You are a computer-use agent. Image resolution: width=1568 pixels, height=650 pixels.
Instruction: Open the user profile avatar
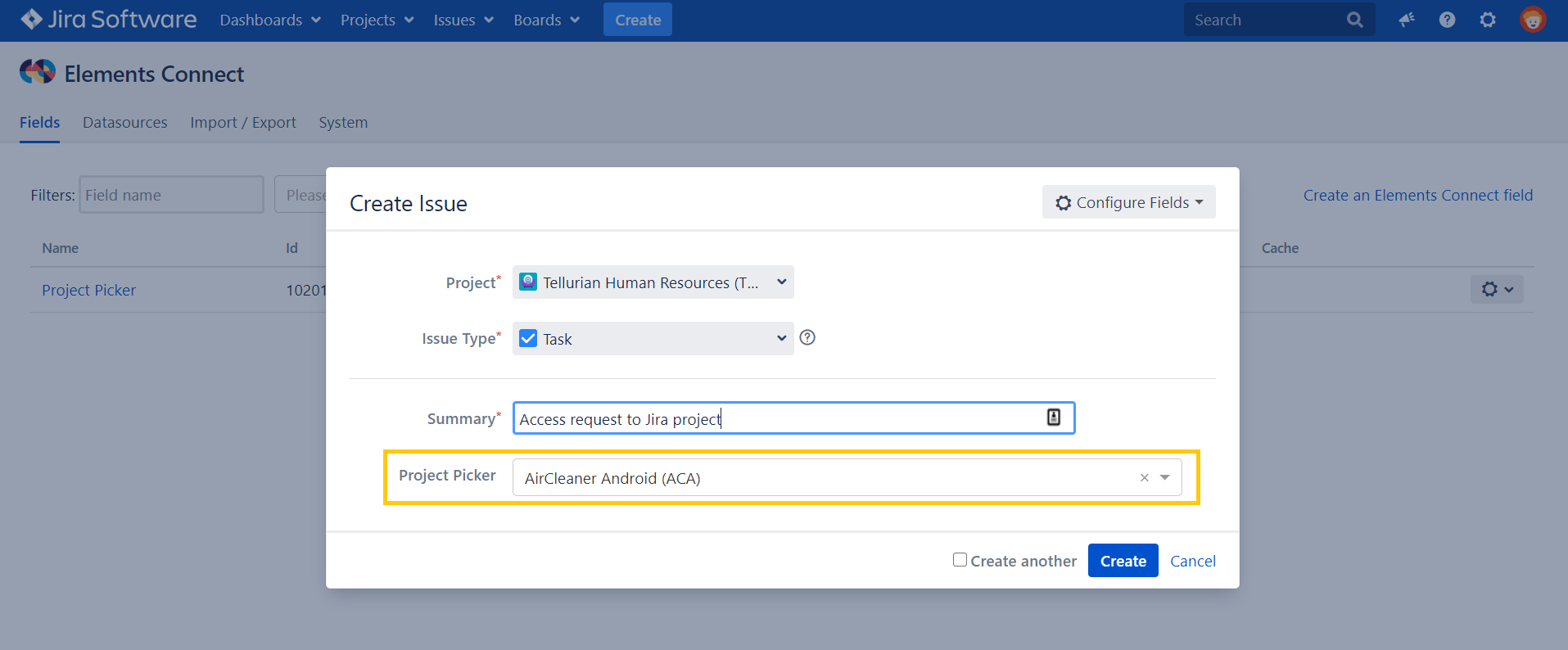(1532, 20)
